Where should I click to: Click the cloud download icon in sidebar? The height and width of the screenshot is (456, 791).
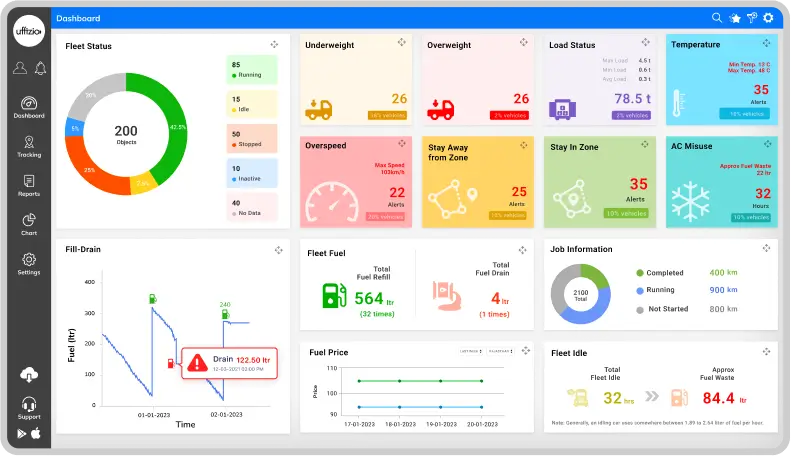tap(29, 375)
